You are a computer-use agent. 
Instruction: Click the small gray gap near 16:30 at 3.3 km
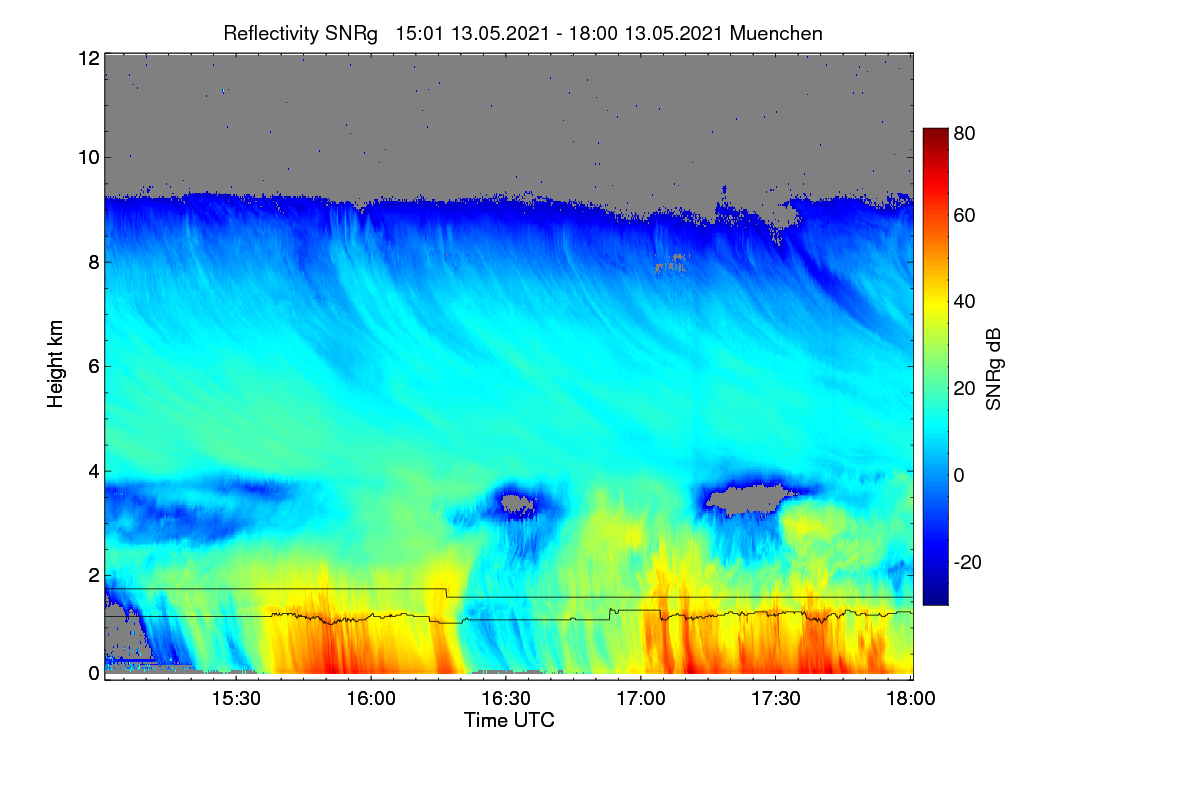[516, 502]
